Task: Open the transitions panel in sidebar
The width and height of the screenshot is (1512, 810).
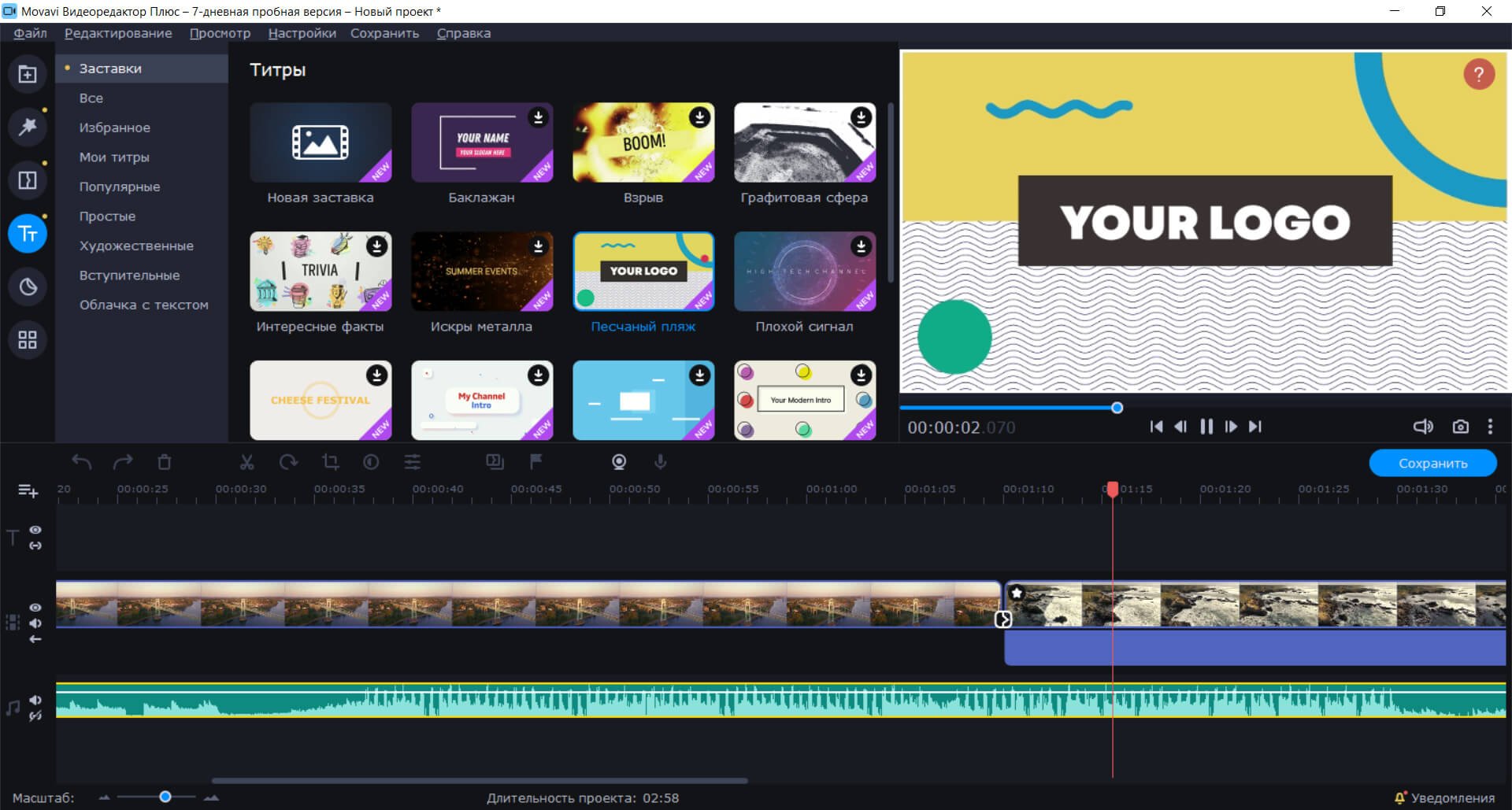Action: (28, 180)
